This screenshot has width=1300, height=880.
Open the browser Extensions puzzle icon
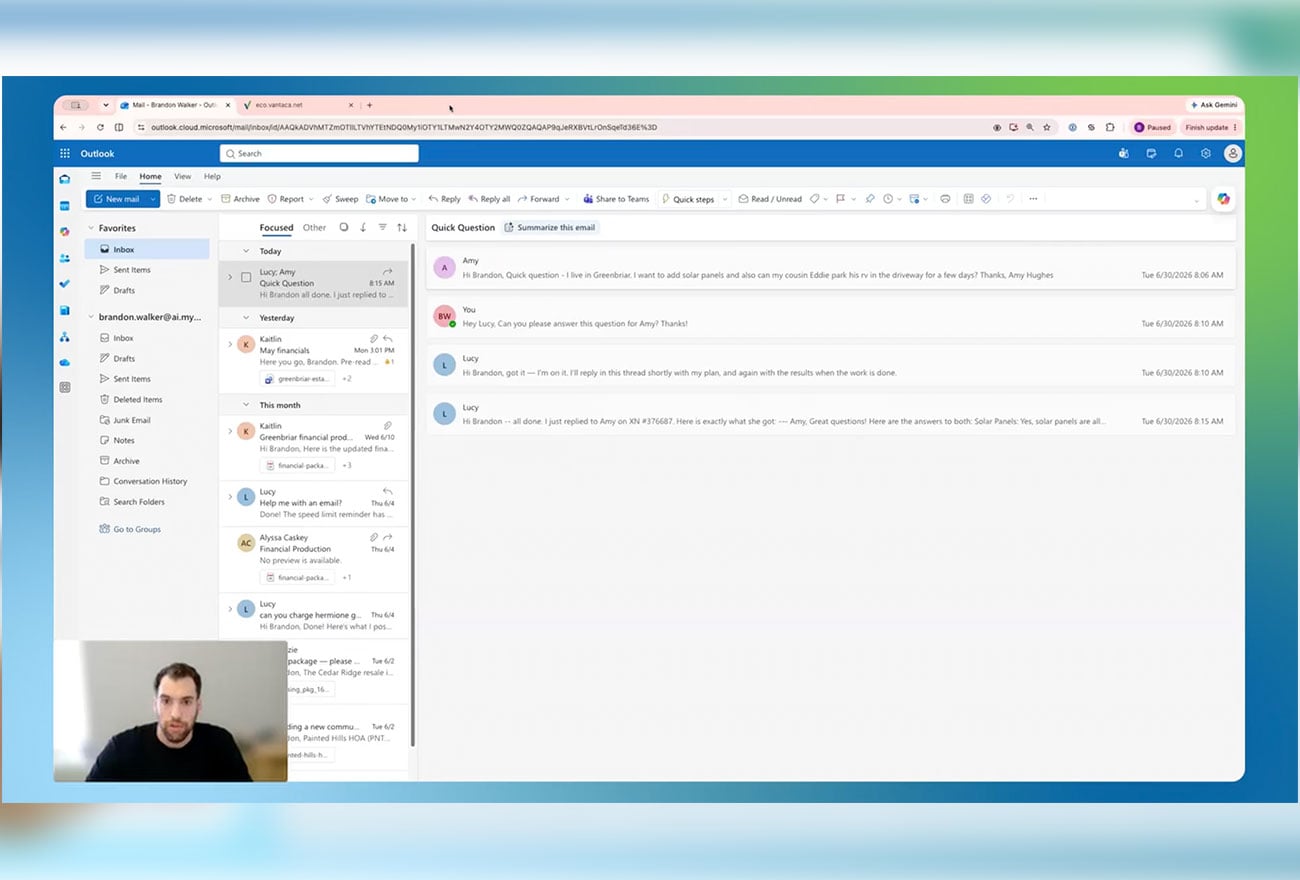coord(1110,127)
